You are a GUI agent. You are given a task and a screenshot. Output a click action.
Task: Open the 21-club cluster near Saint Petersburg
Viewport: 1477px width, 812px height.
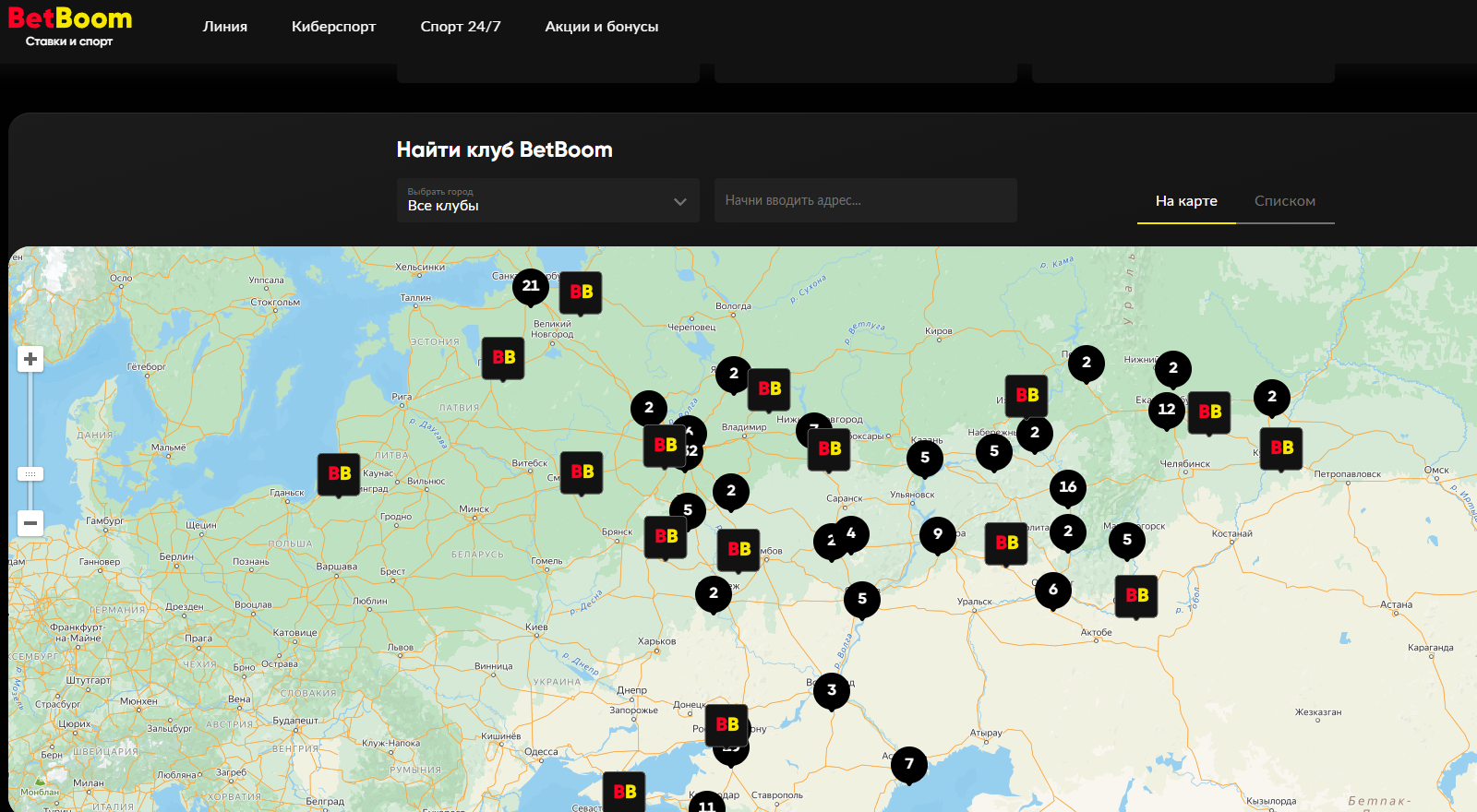tap(531, 286)
